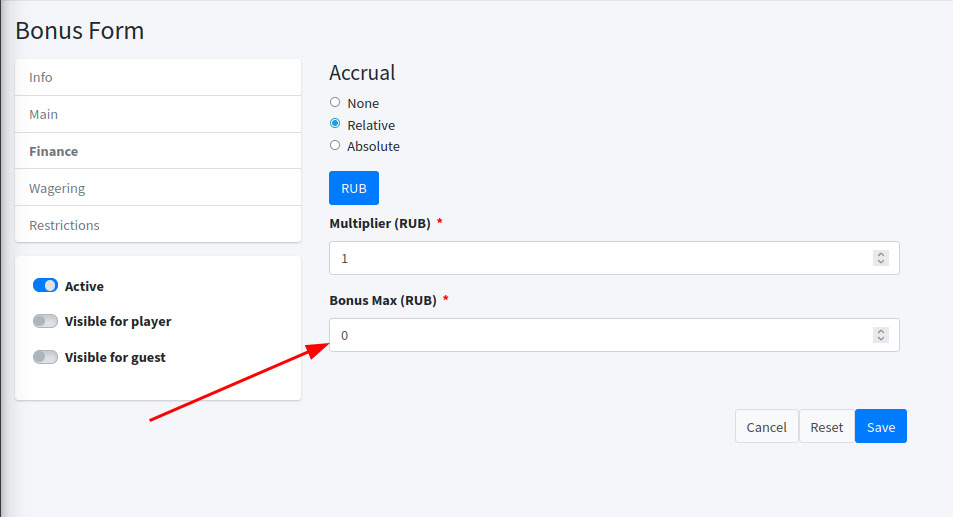Disable the Active toggle
This screenshot has height=517, width=953.
click(45, 286)
